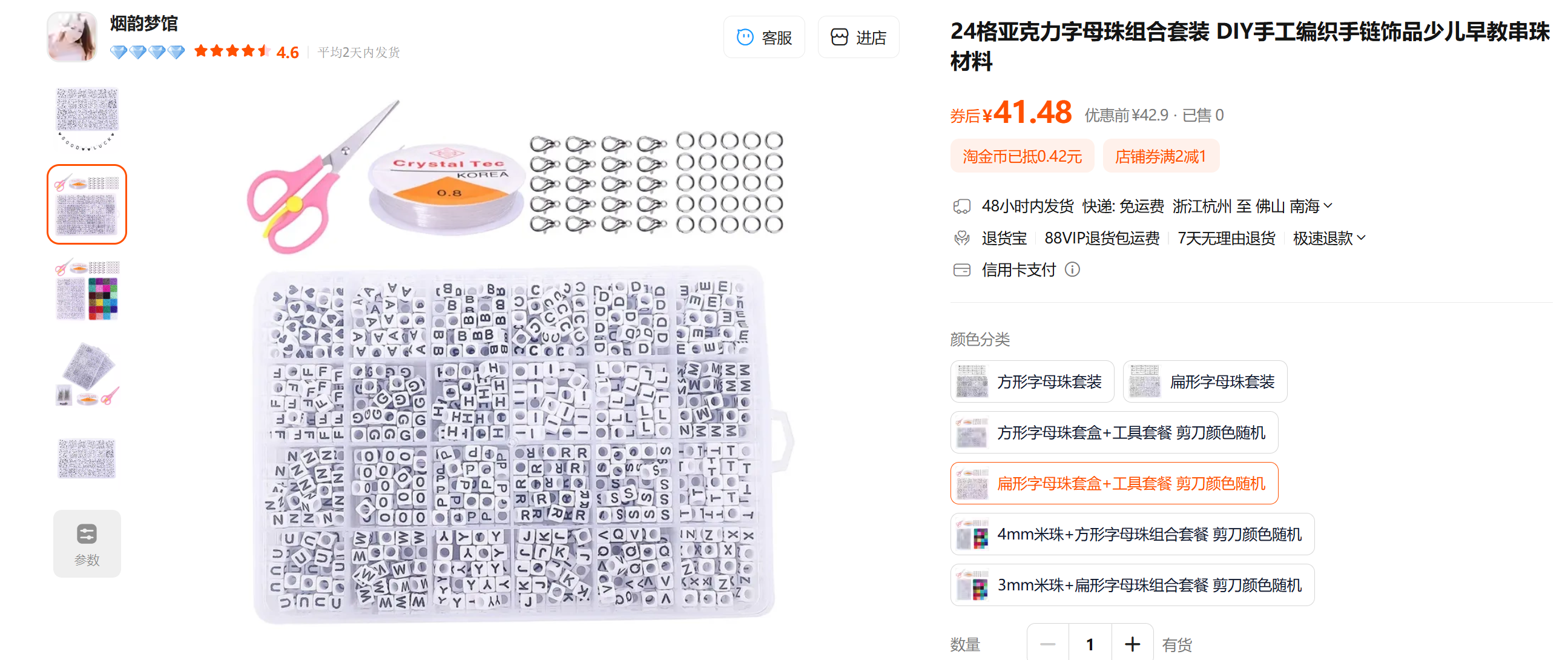Click the 退货宝 return guarantee icon
This screenshot has width=1568, height=660.
point(962,238)
